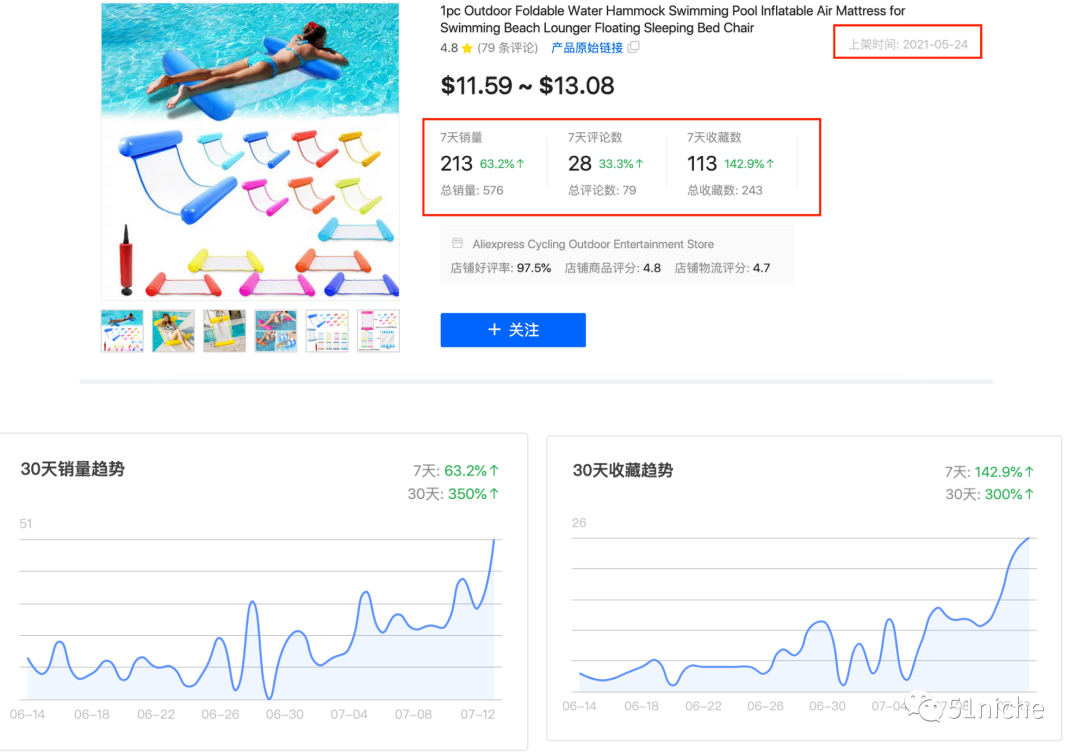Click the store icon before Aliexpress Cycling Outdoor
Image resolution: width=1080 pixels, height=754 pixels.
click(456, 243)
